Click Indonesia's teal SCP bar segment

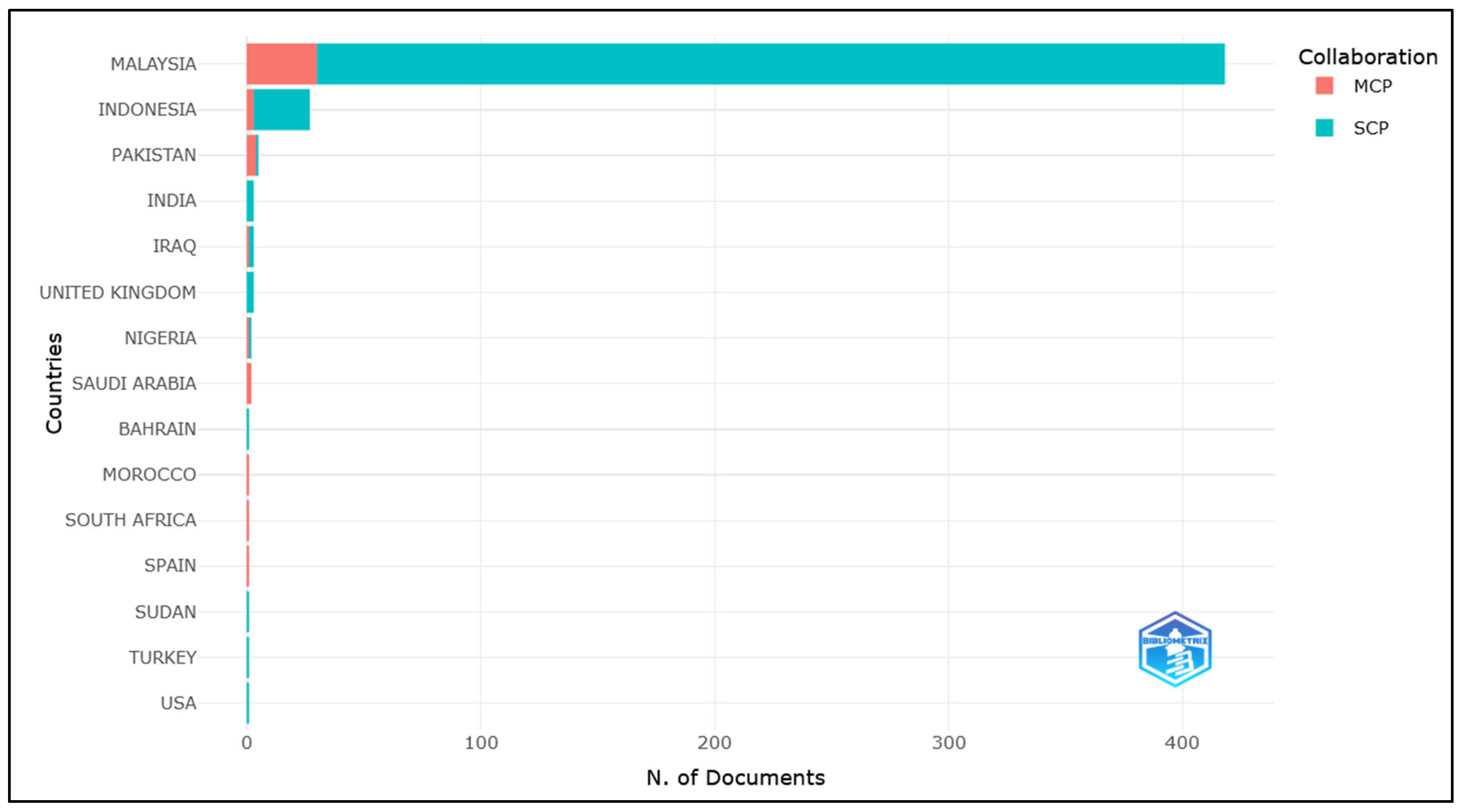coord(281,109)
